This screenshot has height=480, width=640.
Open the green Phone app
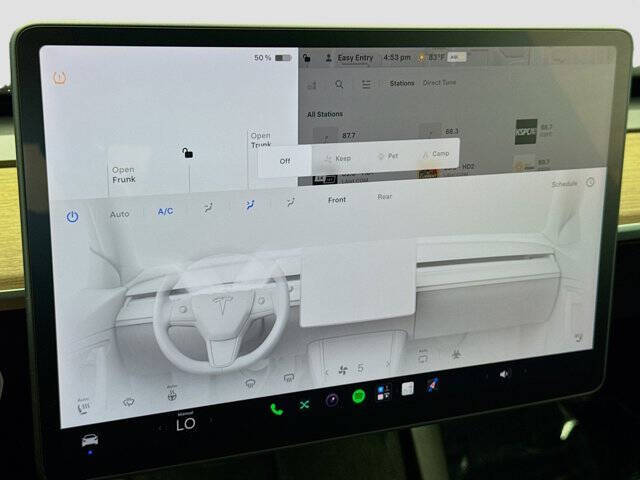click(277, 409)
